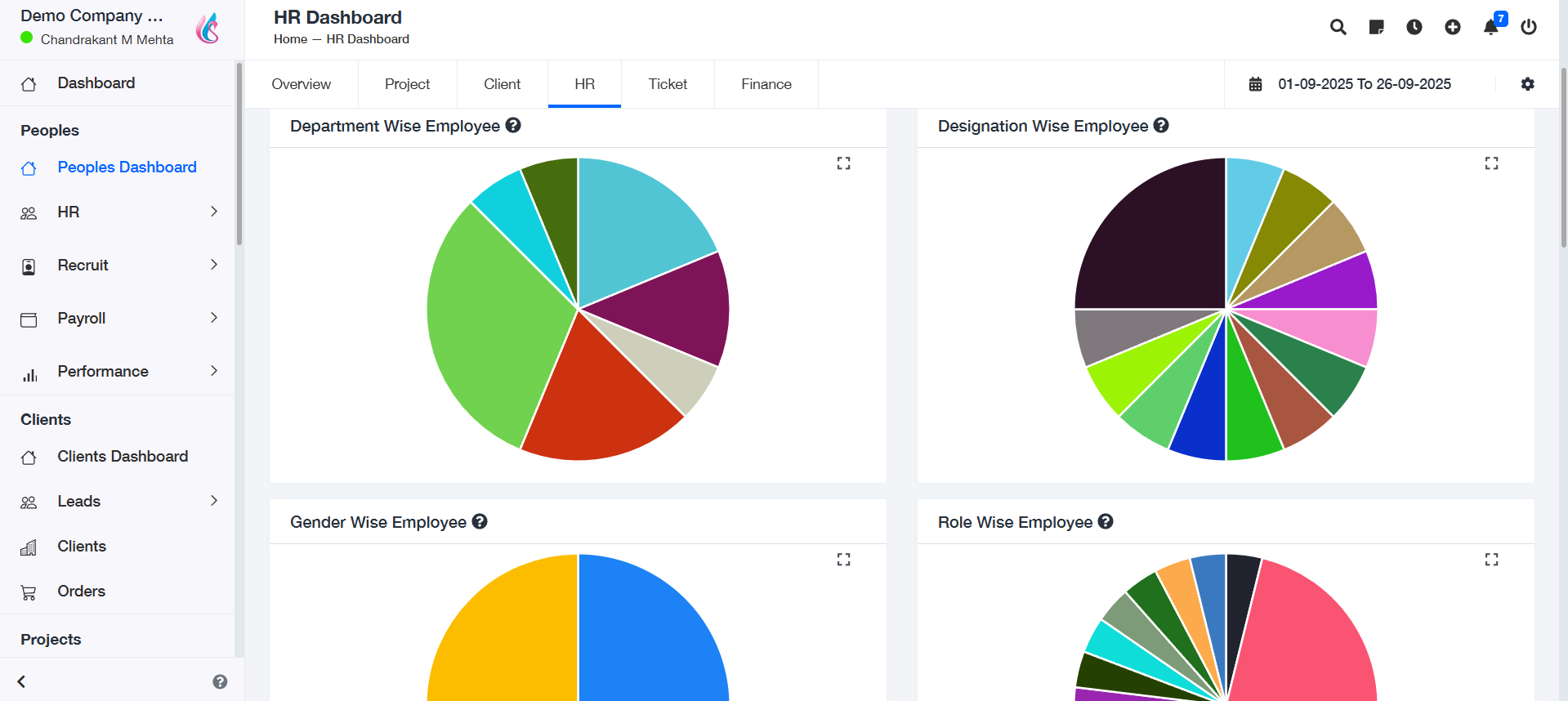This screenshot has height=701, width=1568.
Task: Open the notifications bell
Action: coord(1491,27)
